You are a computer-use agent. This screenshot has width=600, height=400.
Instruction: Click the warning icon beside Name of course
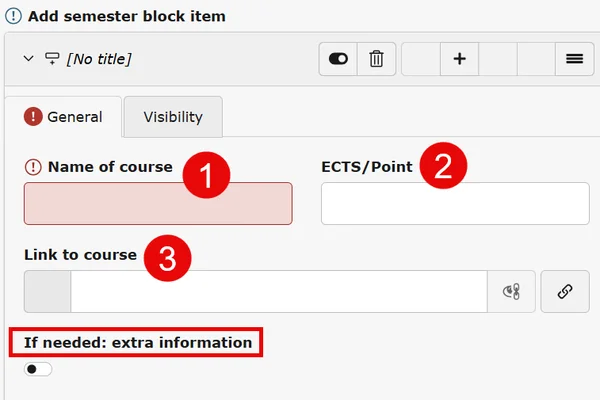(x=33, y=167)
